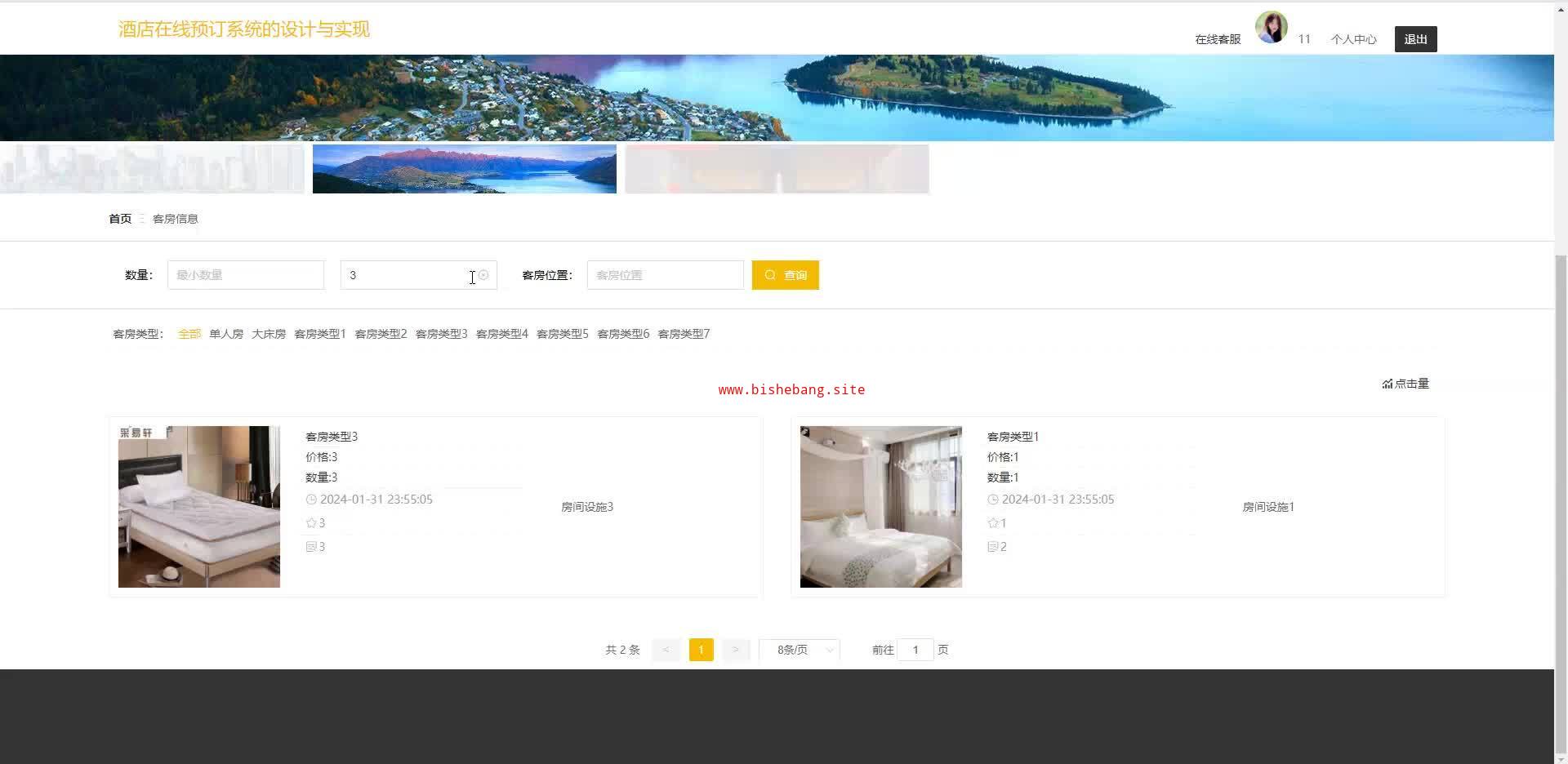Viewport: 1568px width, 764px height.
Task: Filter by 单人房 room type
Action: point(226,334)
